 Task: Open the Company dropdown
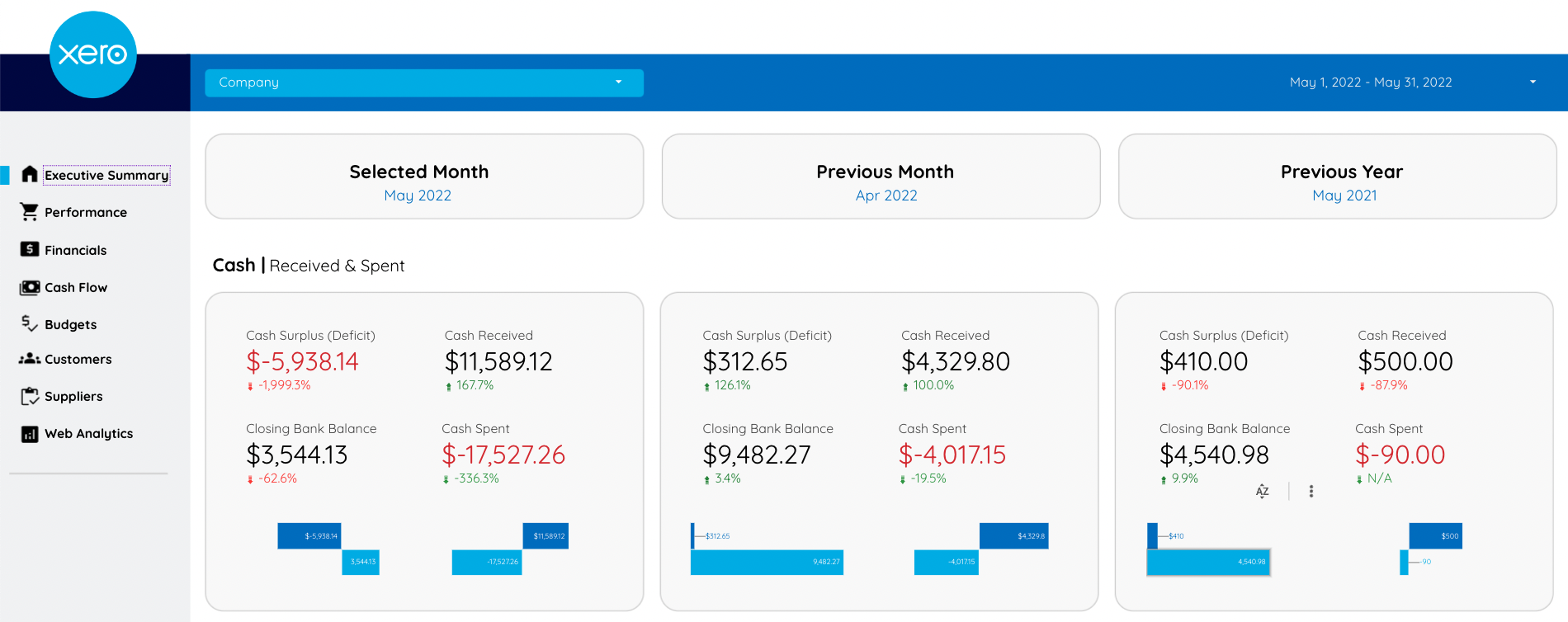(424, 82)
